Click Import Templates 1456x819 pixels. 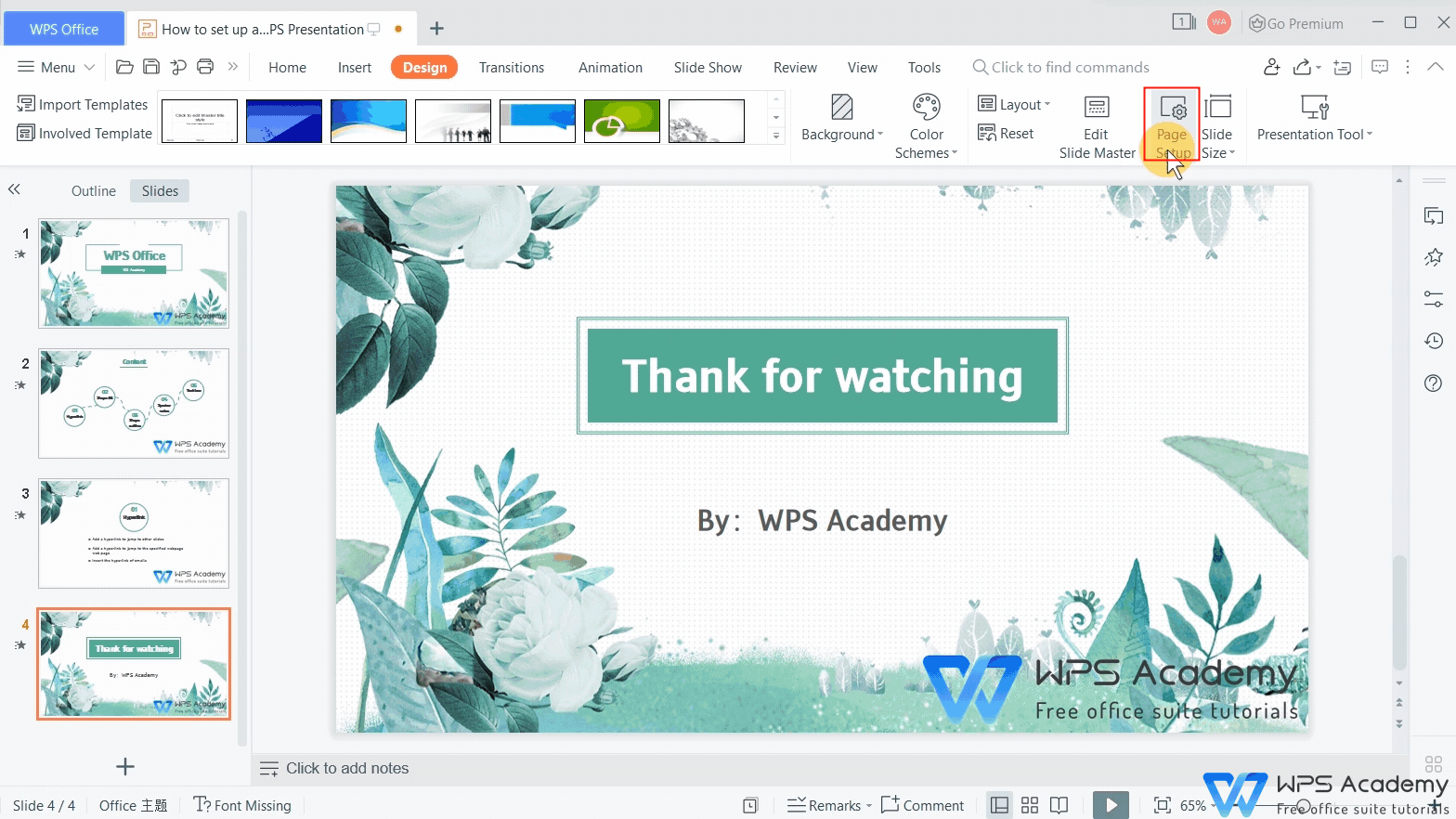pos(83,104)
